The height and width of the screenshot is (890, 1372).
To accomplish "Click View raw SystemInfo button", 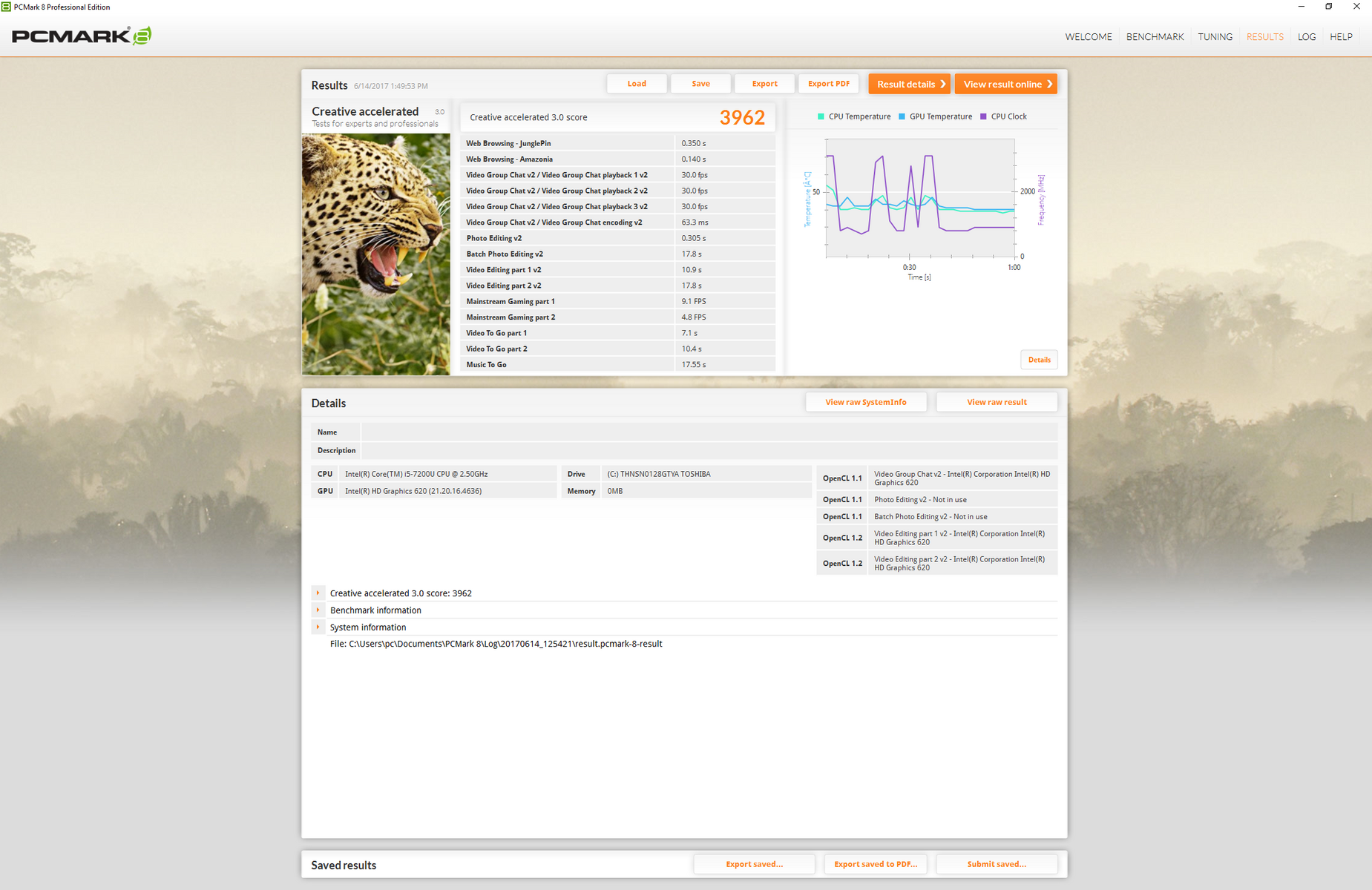I will 865,402.
